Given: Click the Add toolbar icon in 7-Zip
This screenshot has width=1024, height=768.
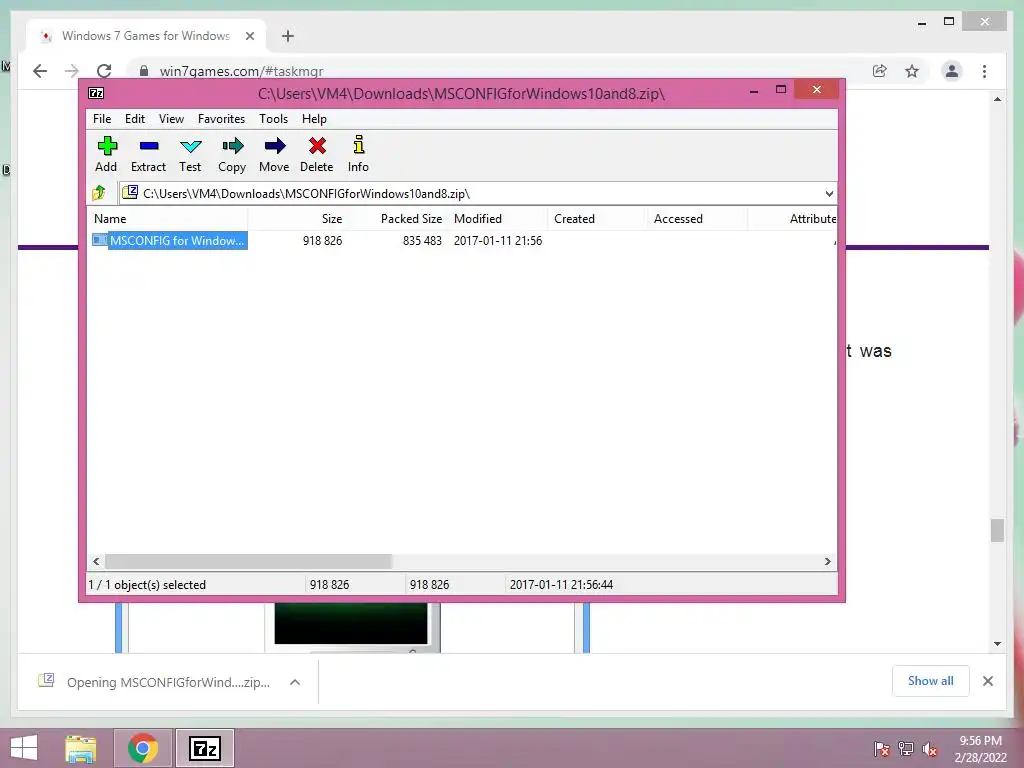Looking at the screenshot, I should 106,154.
